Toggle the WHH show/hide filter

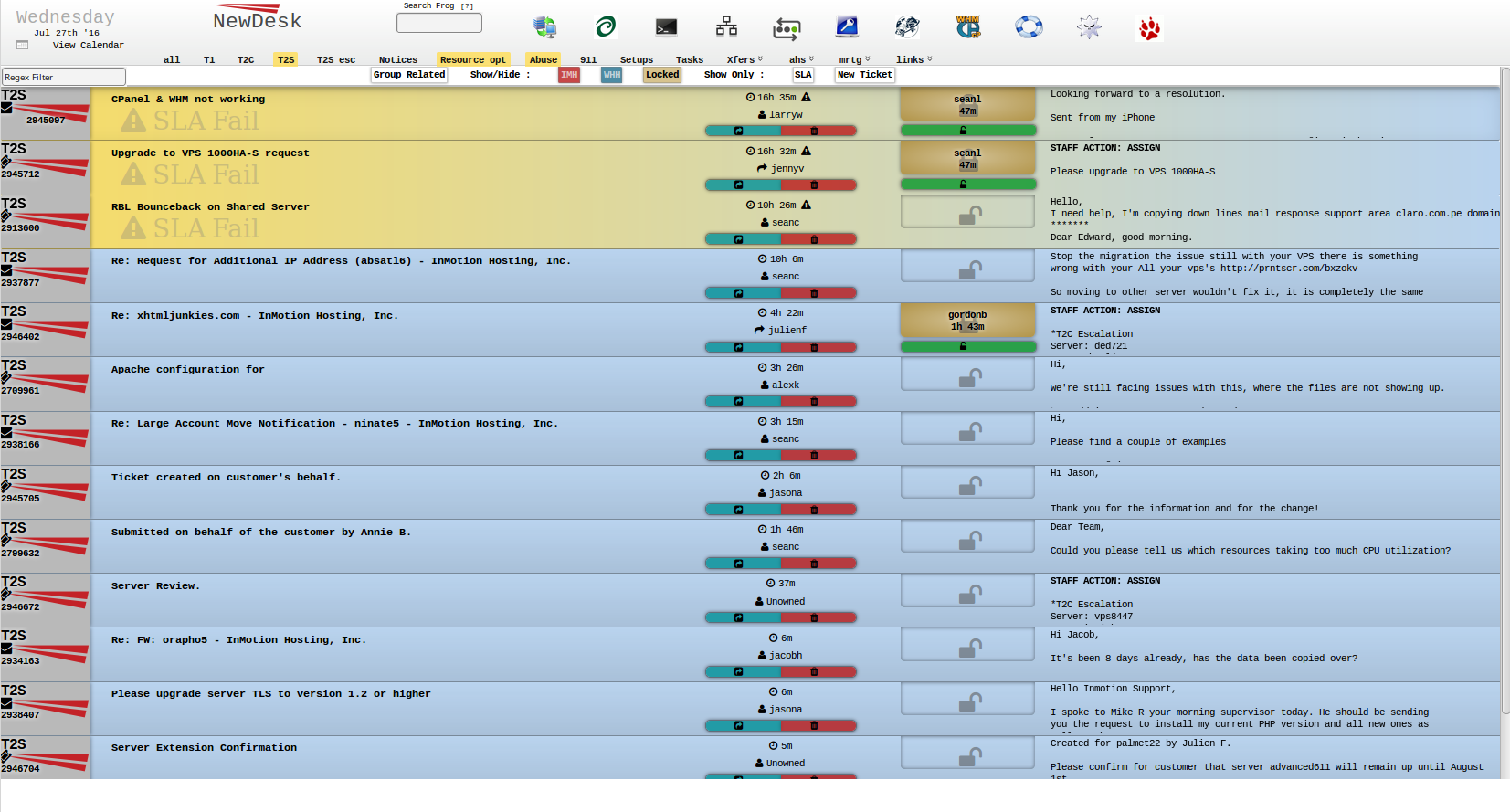click(x=611, y=75)
